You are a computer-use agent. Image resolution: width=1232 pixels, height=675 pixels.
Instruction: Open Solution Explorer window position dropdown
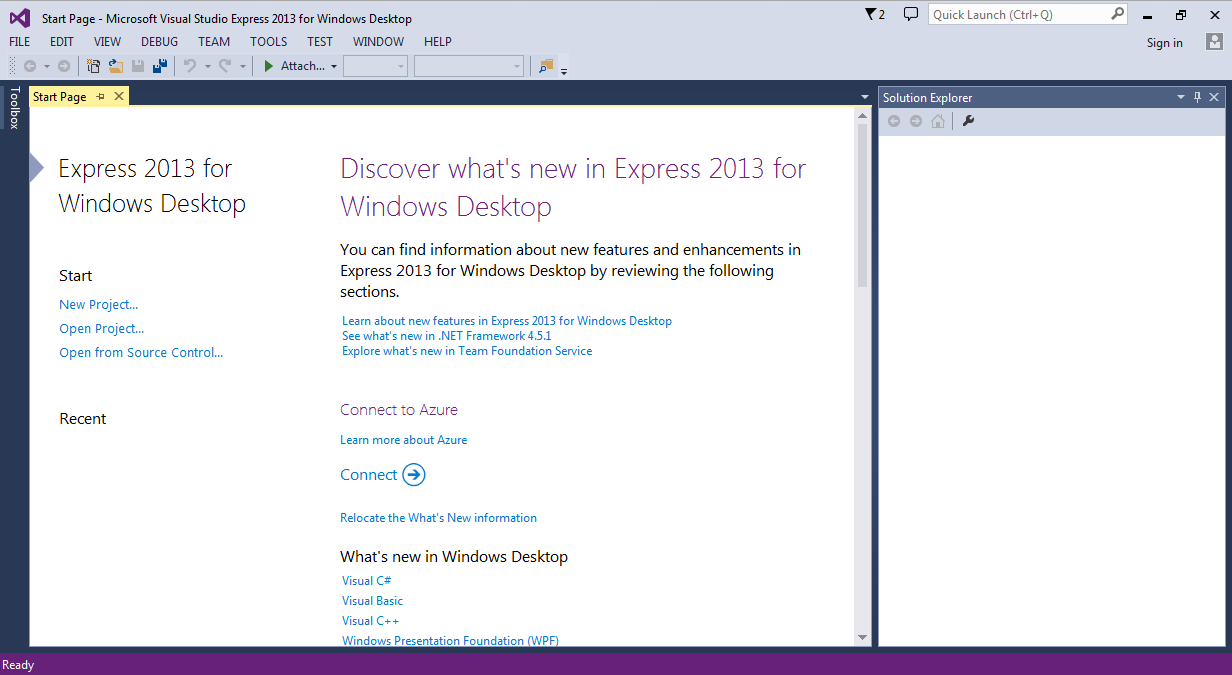coord(1181,97)
